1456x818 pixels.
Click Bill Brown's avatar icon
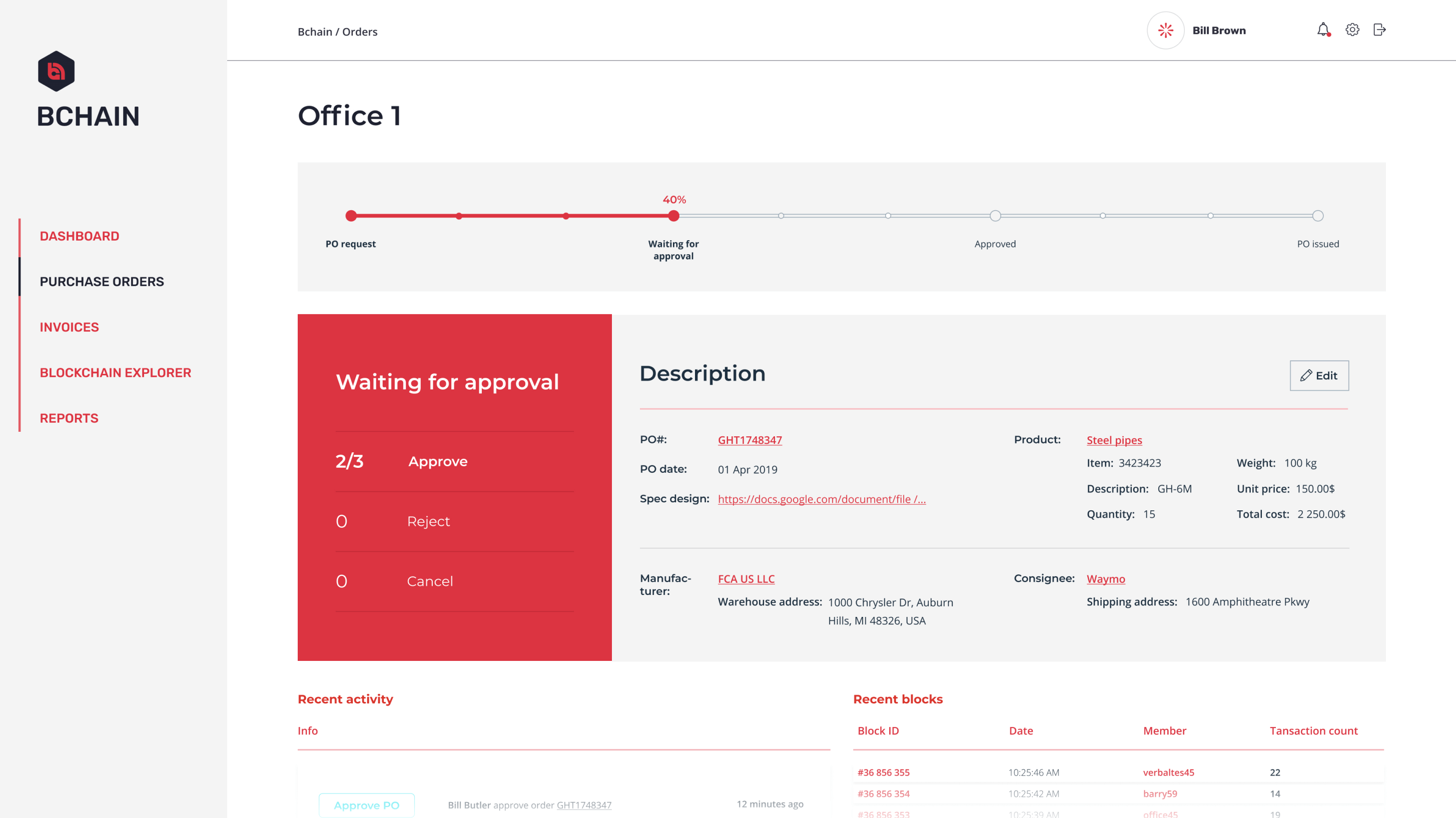pos(1165,31)
